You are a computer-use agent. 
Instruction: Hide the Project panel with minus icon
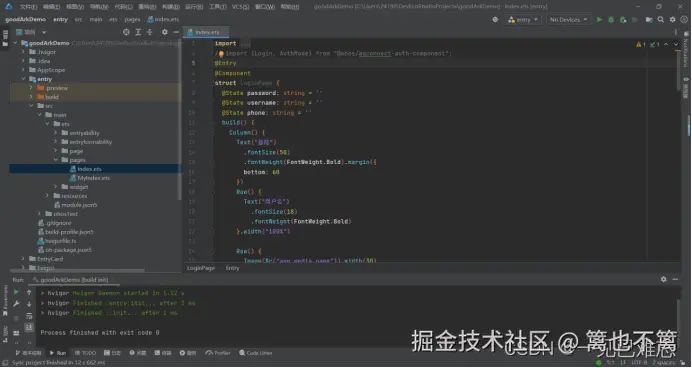coord(176,32)
